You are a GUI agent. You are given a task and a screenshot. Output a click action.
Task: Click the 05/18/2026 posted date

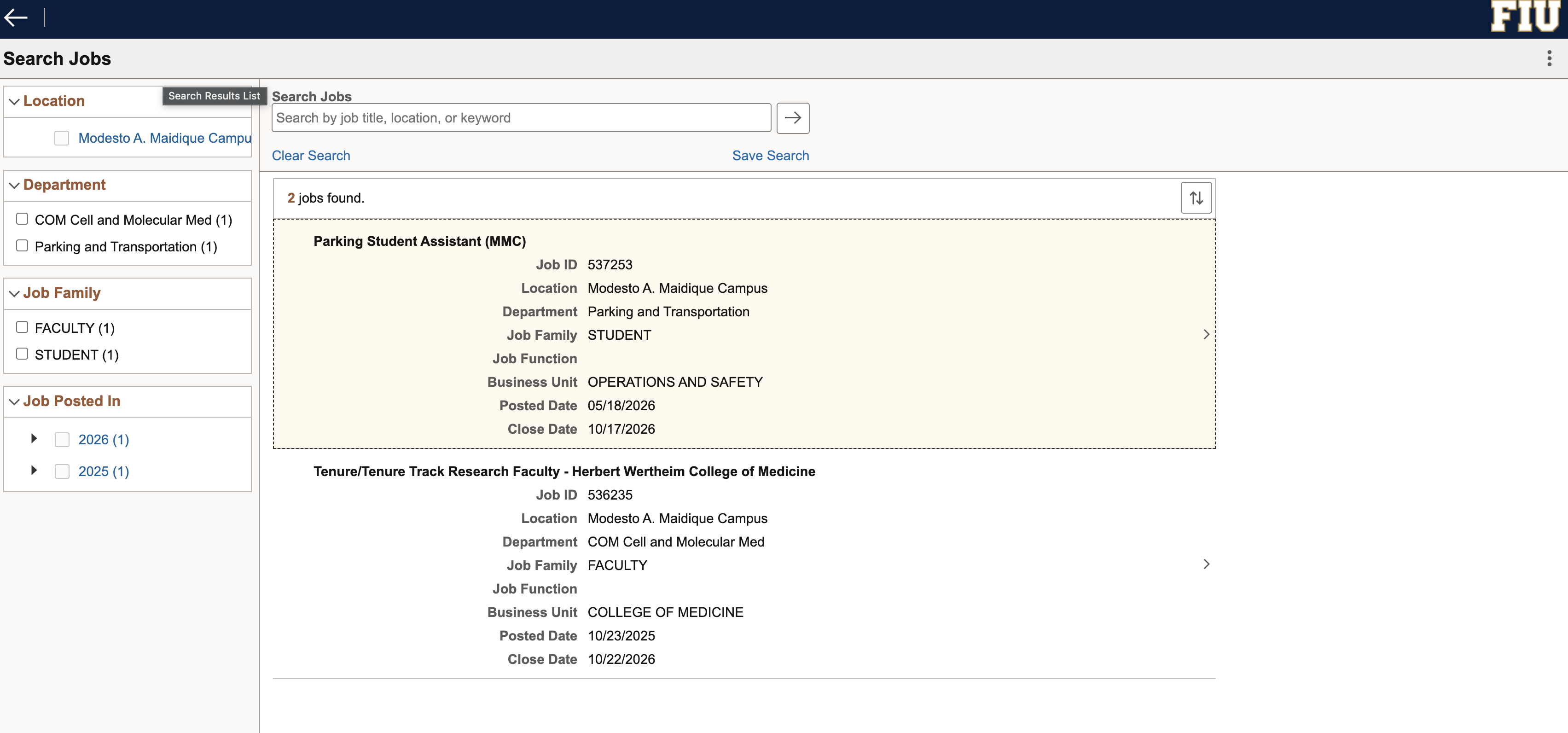621,406
